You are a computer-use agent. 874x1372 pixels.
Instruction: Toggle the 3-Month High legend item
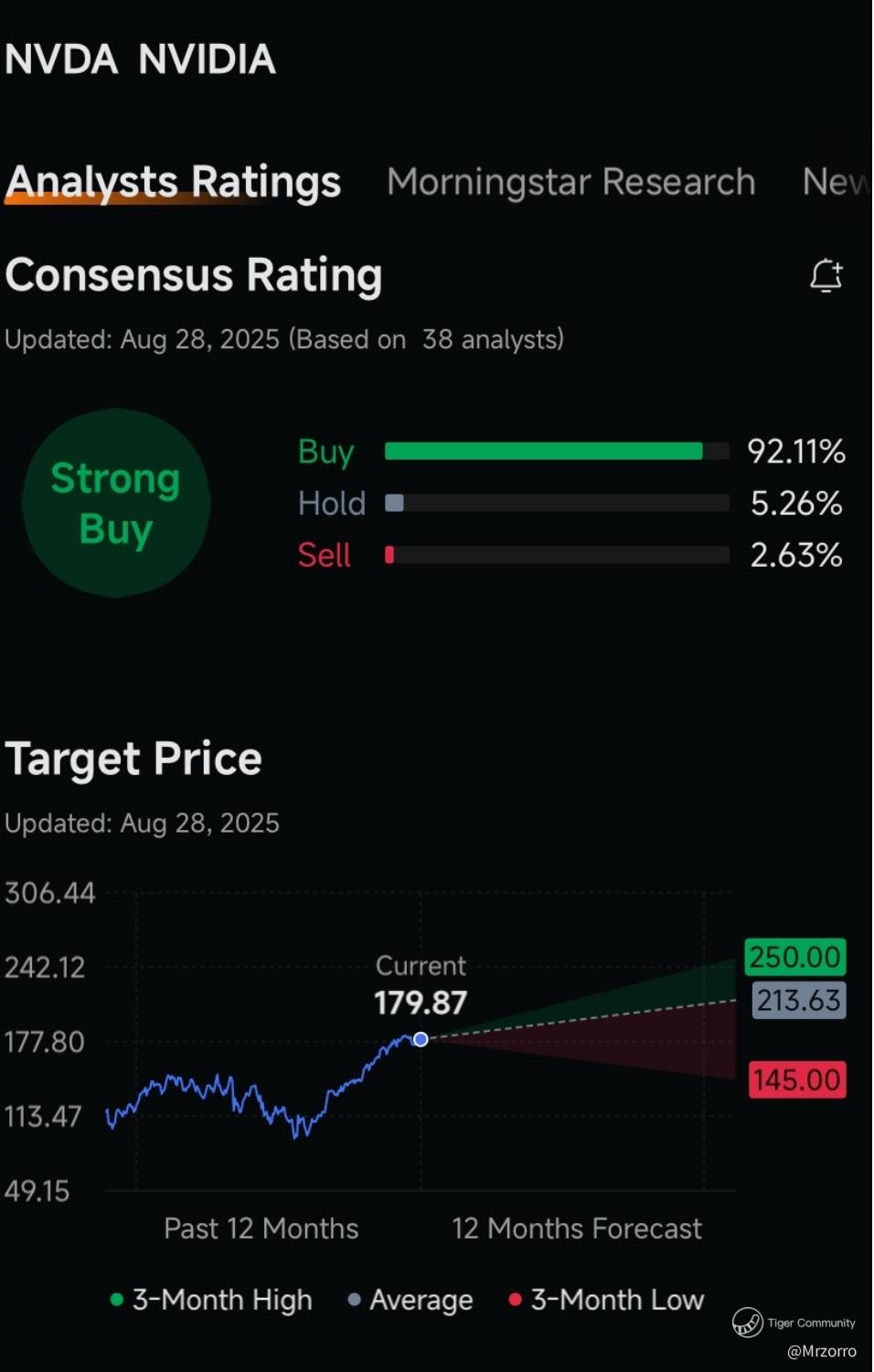(212, 1300)
